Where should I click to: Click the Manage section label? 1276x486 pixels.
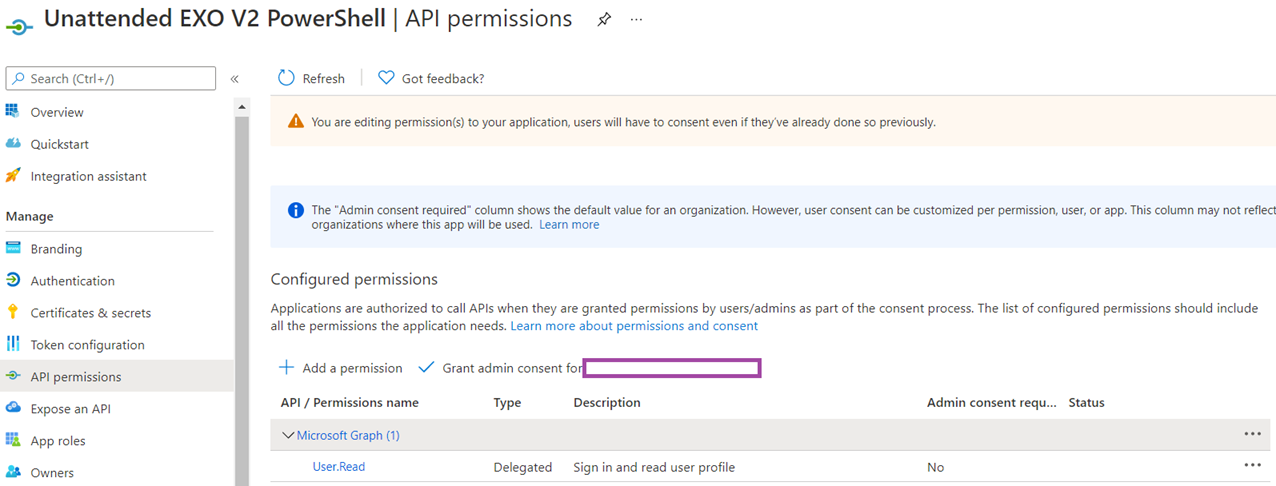point(30,216)
